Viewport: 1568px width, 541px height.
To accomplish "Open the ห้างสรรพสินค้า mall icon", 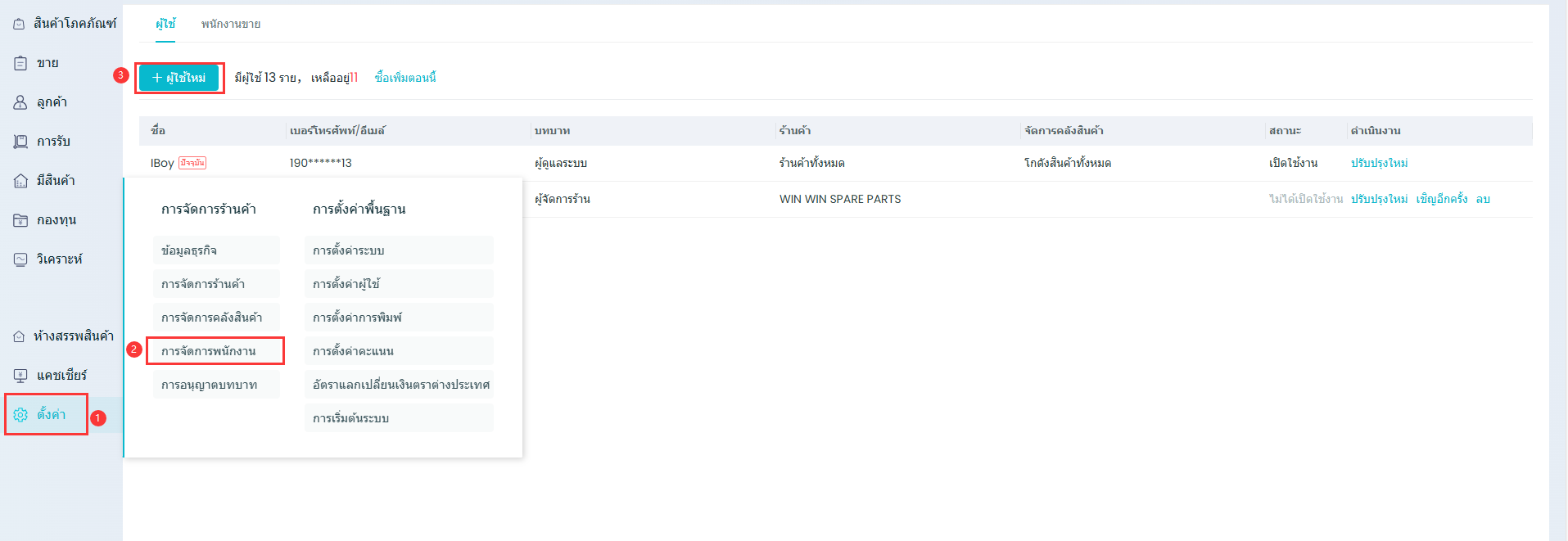I will (20, 336).
